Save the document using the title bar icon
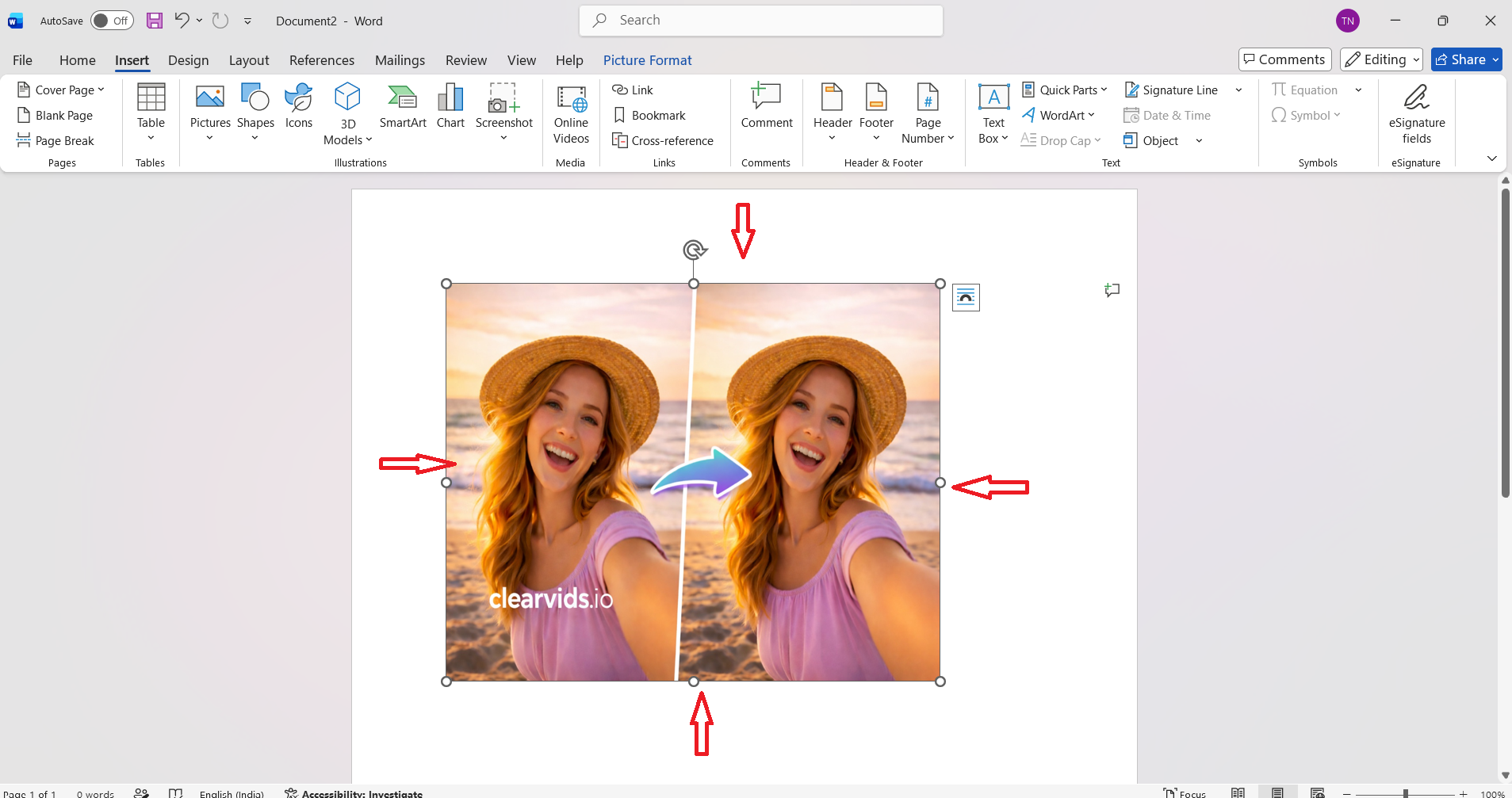Viewport: 1512px width, 798px height. 155,21
